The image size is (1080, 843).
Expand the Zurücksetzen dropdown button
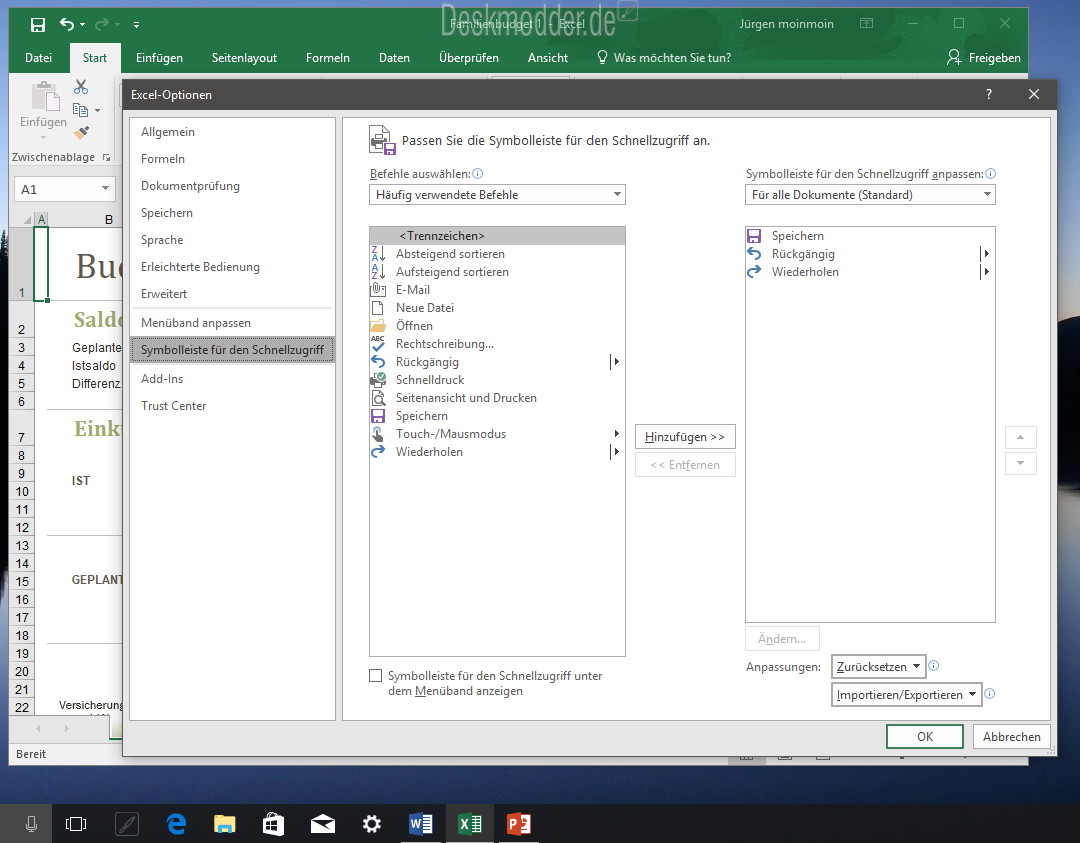coord(878,667)
